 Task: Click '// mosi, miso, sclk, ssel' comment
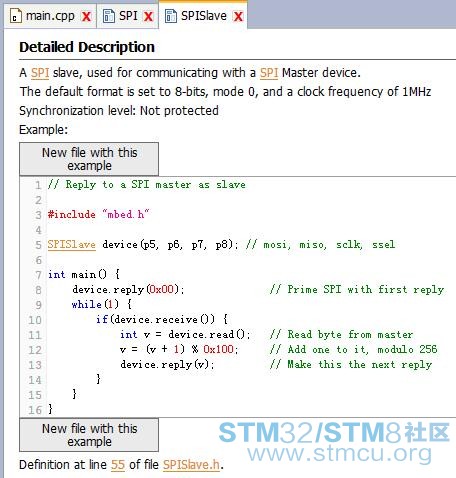[x=321, y=245]
